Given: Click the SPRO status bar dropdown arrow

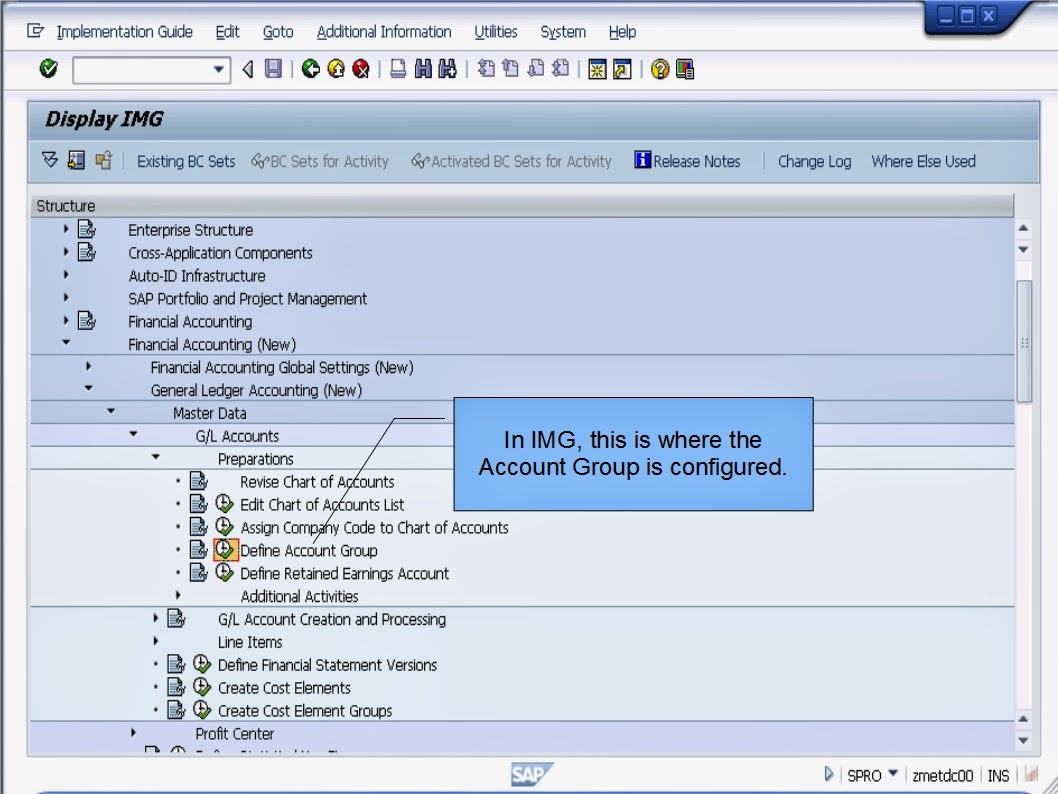Looking at the screenshot, I should click(x=893, y=773).
